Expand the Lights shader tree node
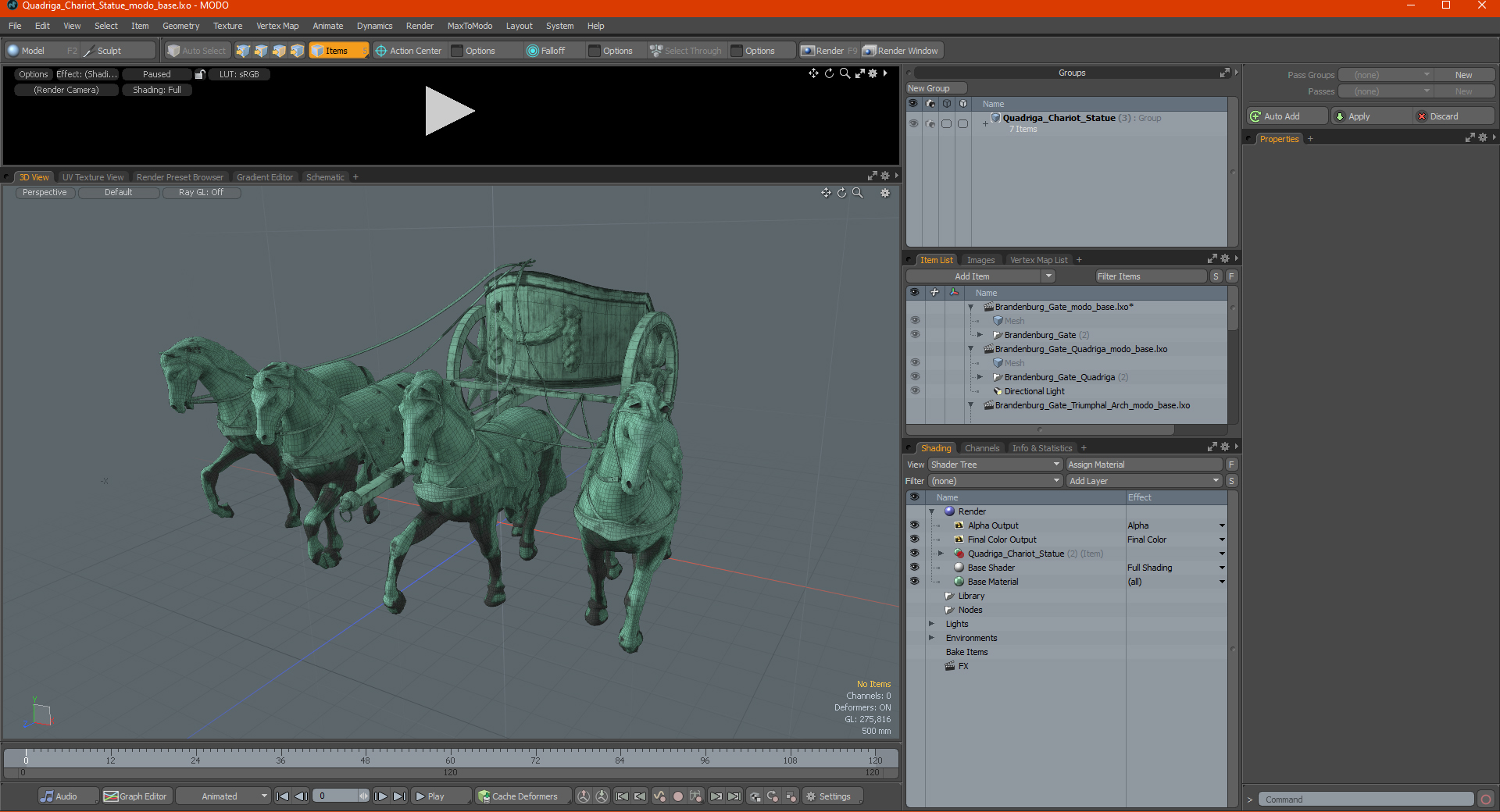 click(x=931, y=624)
